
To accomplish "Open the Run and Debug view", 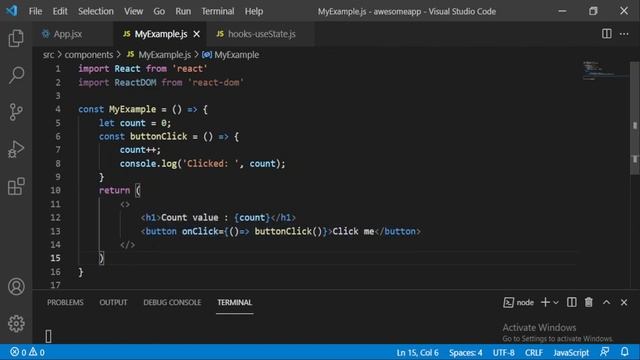I will point(16,149).
